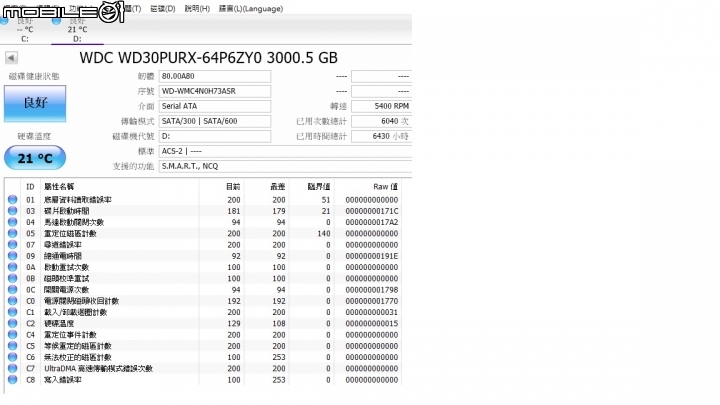Click the status circle for attribute 0C

click(12, 289)
